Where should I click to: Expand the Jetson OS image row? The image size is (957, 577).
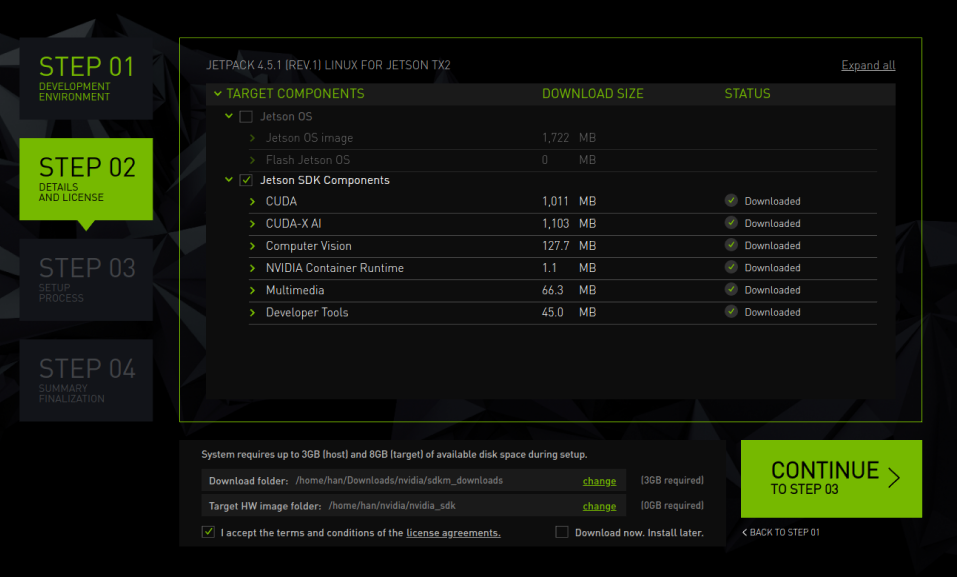pyautogui.click(x=252, y=138)
